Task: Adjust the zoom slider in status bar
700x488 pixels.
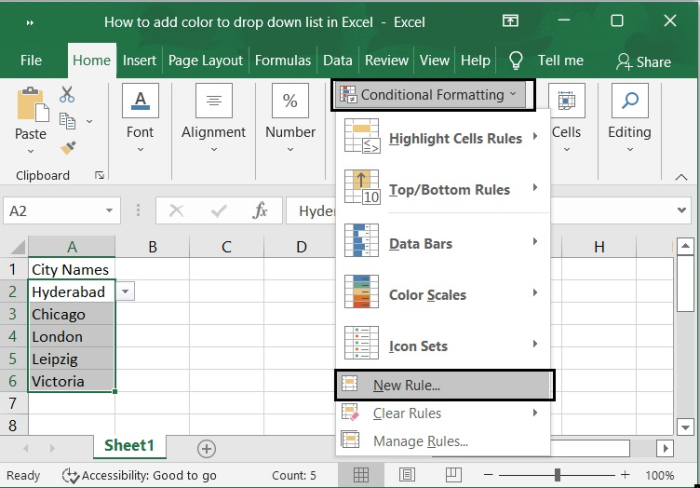Action: coord(557,475)
